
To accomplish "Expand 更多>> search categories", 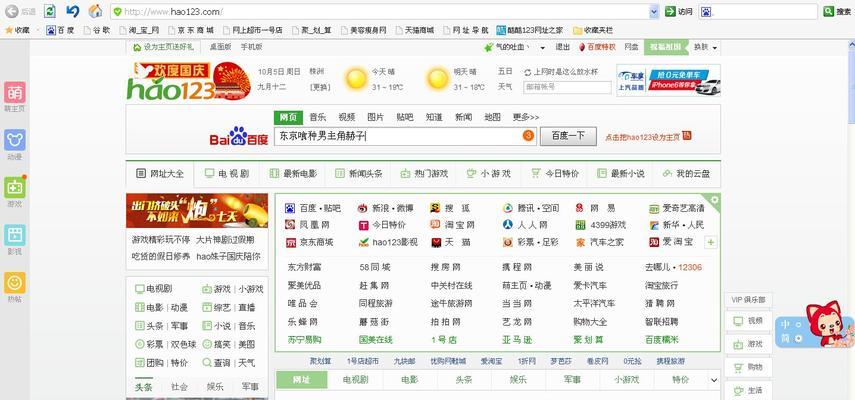I will [x=526, y=117].
